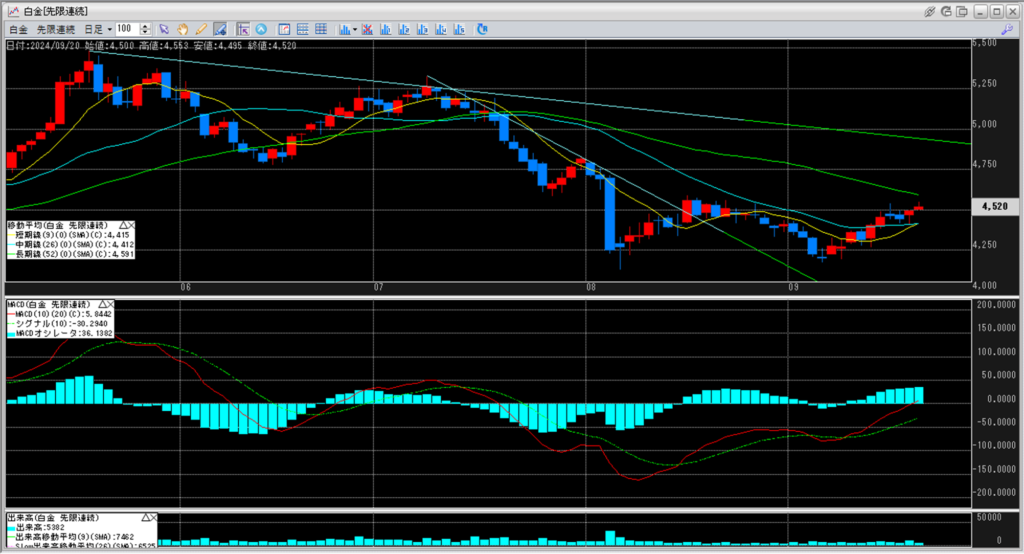Image resolution: width=1024 pixels, height=554 pixels.
Task: Toggle the highlighted drawing-edit tool button
Action: coord(220,29)
